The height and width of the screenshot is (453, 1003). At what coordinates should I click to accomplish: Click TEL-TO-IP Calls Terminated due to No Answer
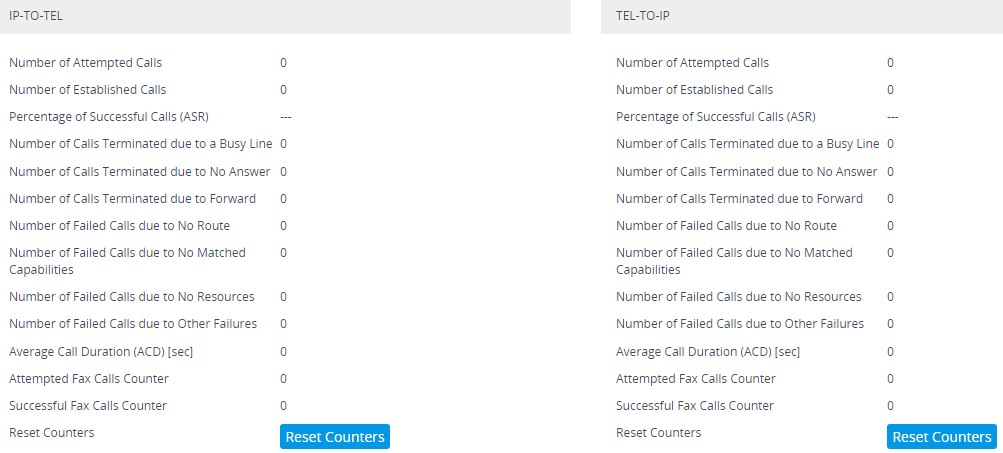point(746,171)
